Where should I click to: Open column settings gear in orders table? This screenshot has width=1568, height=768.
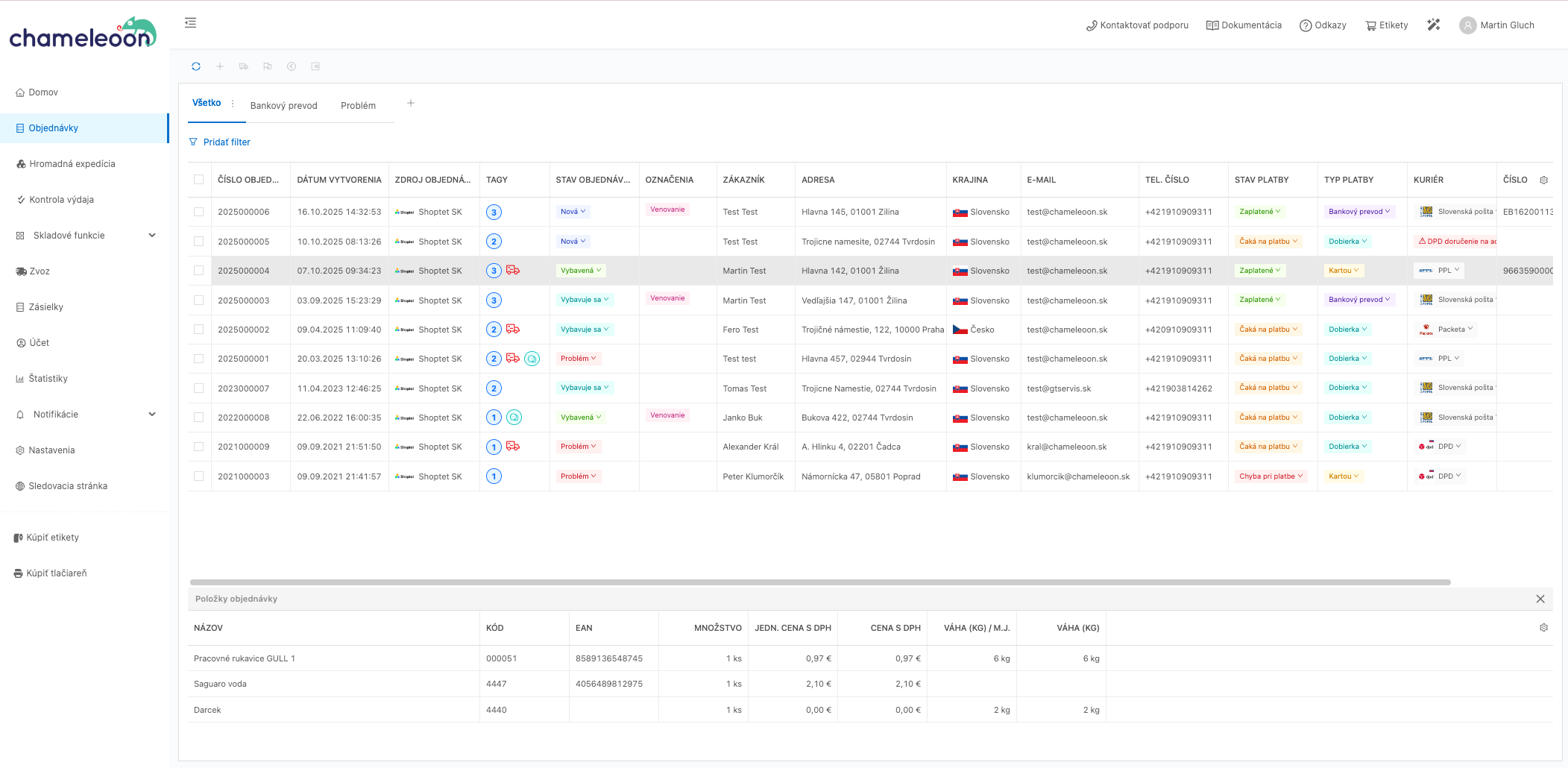[x=1543, y=180]
